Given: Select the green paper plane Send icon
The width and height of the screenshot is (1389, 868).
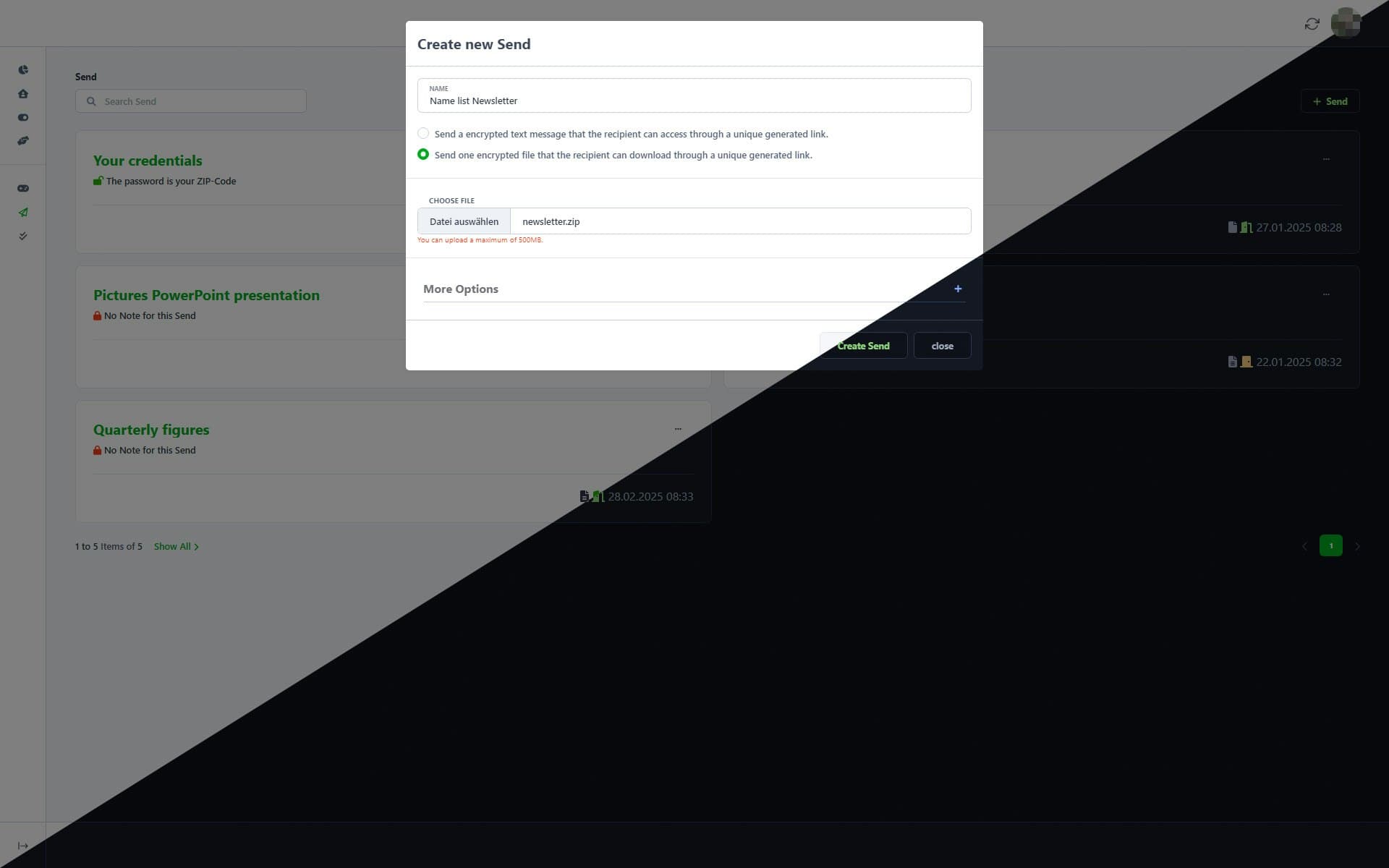Looking at the screenshot, I should (x=23, y=212).
